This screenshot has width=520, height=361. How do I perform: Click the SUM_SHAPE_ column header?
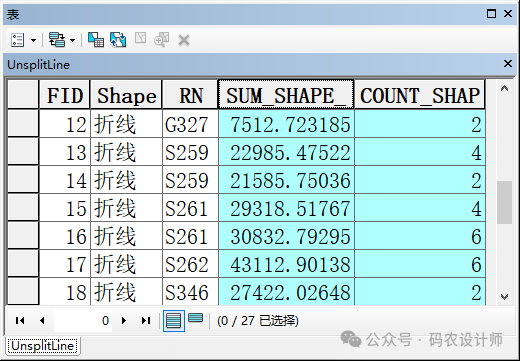coord(286,94)
